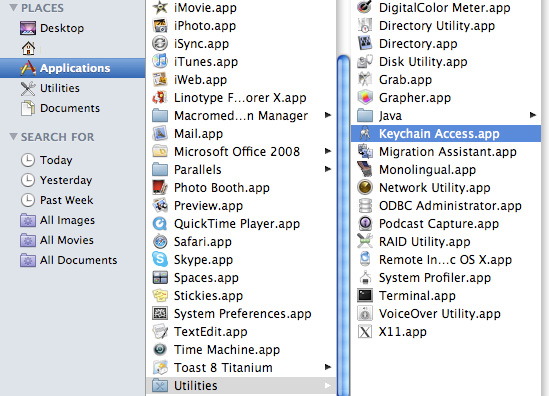Select the iPhoto.app icon
Image resolution: width=549 pixels, height=396 pixels.
click(160, 26)
